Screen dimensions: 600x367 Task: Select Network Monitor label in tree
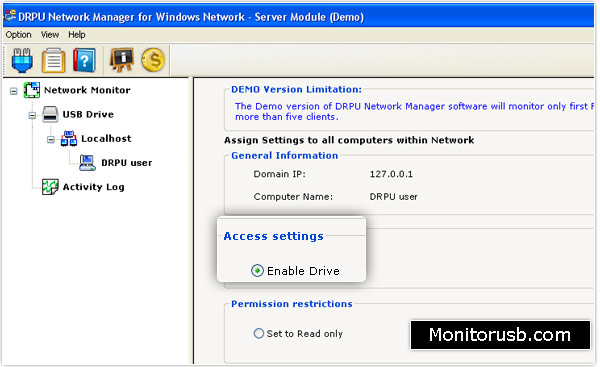pos(87,90)
